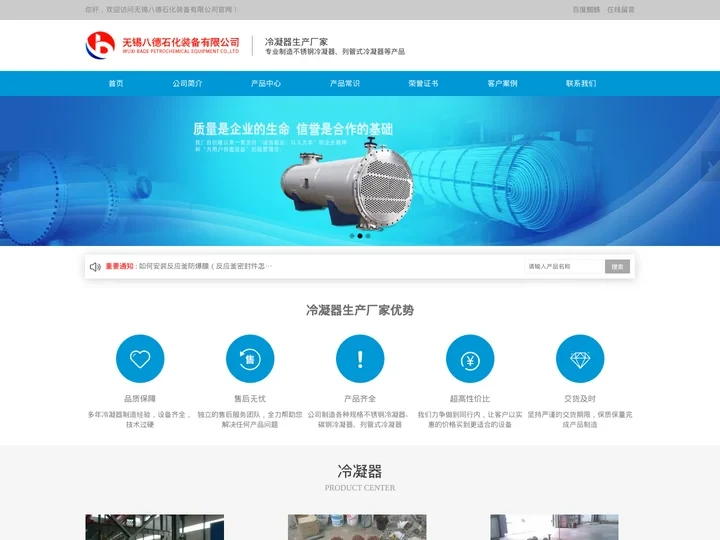
Task: Click the 品质保障 heading
Action: (x=140, y=399)
